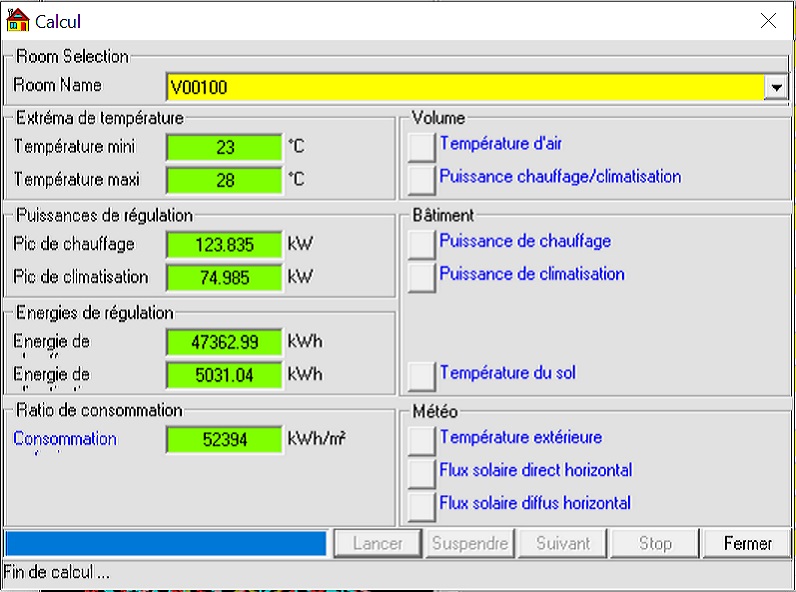The image size is (796, 592).
Task: Toggle the Puissance de chauffage button
Action: [x=422, y=244]
